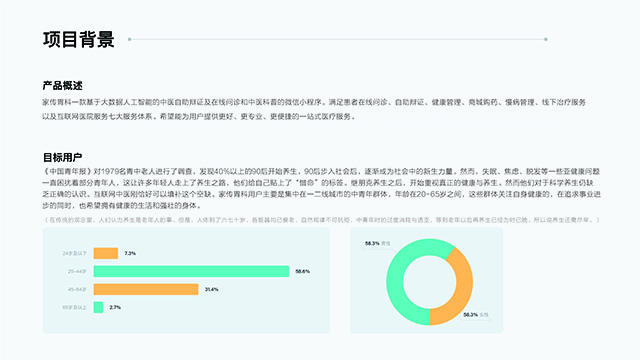Click the orange 45-64岁 bar

[146, 289]
